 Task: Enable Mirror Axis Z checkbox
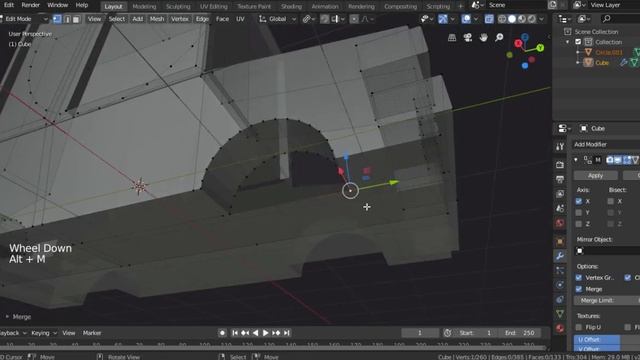(578, 224)
